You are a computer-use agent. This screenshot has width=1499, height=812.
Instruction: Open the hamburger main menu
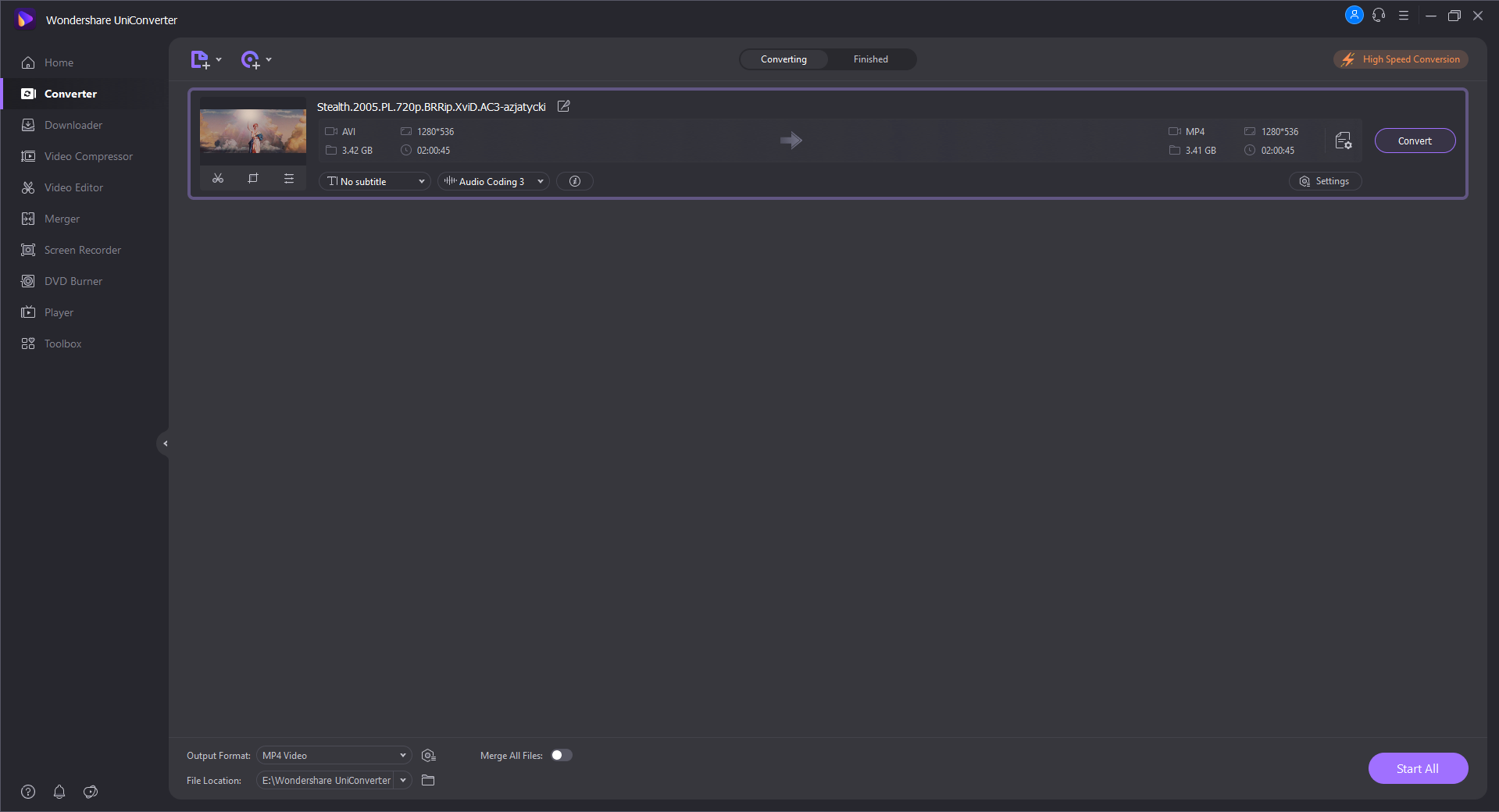[1404, 15]
